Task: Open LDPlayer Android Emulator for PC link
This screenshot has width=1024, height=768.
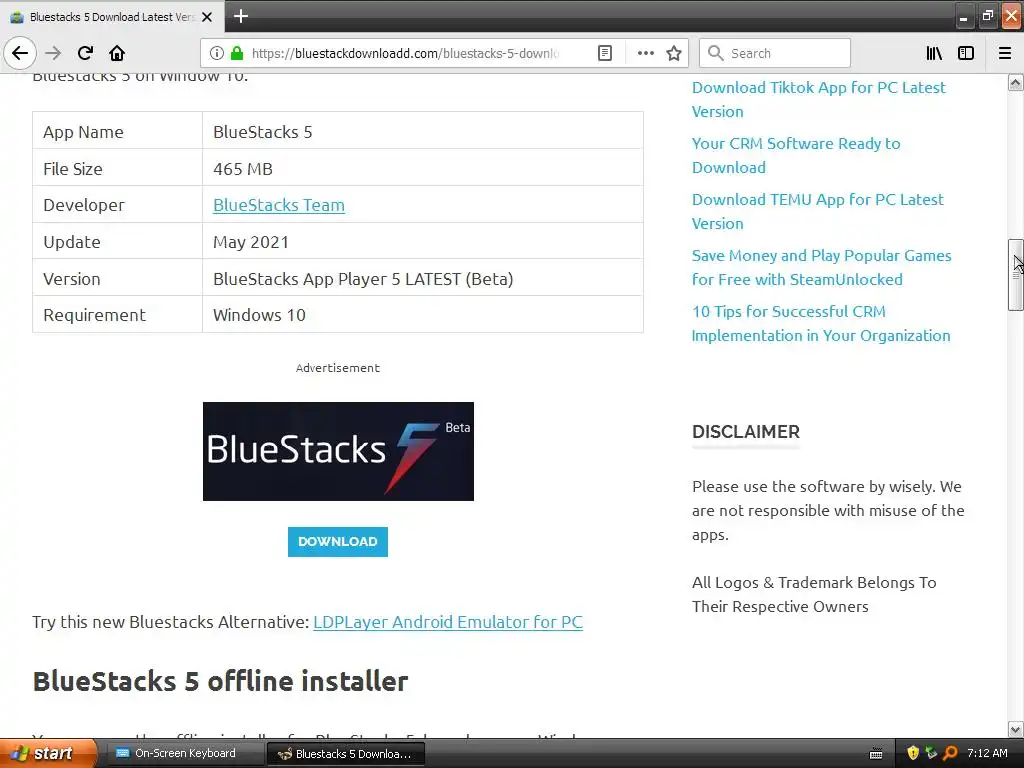Action: click(448, 622)
